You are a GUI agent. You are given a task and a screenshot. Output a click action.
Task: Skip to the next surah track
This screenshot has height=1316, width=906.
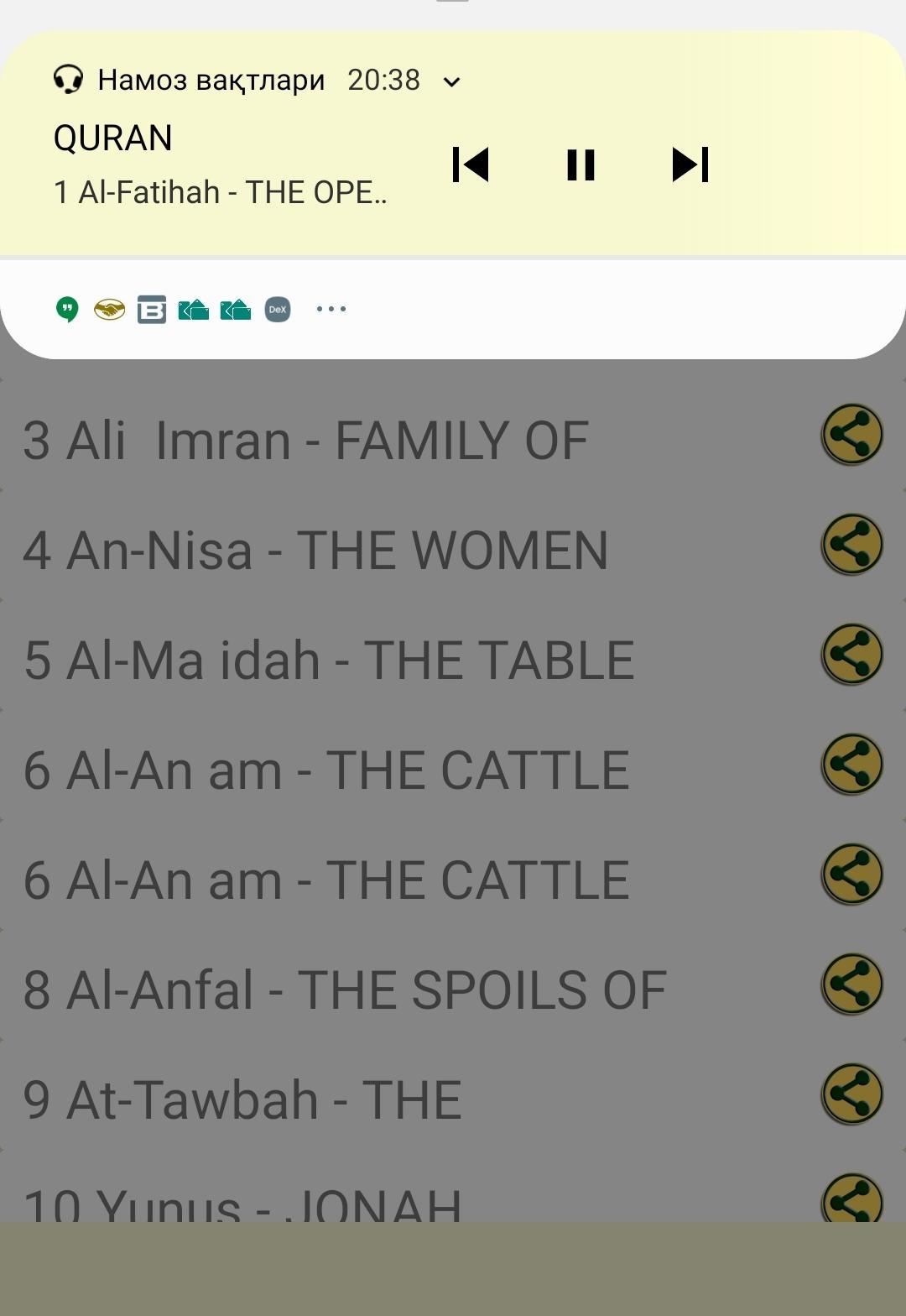coord(690,164)
